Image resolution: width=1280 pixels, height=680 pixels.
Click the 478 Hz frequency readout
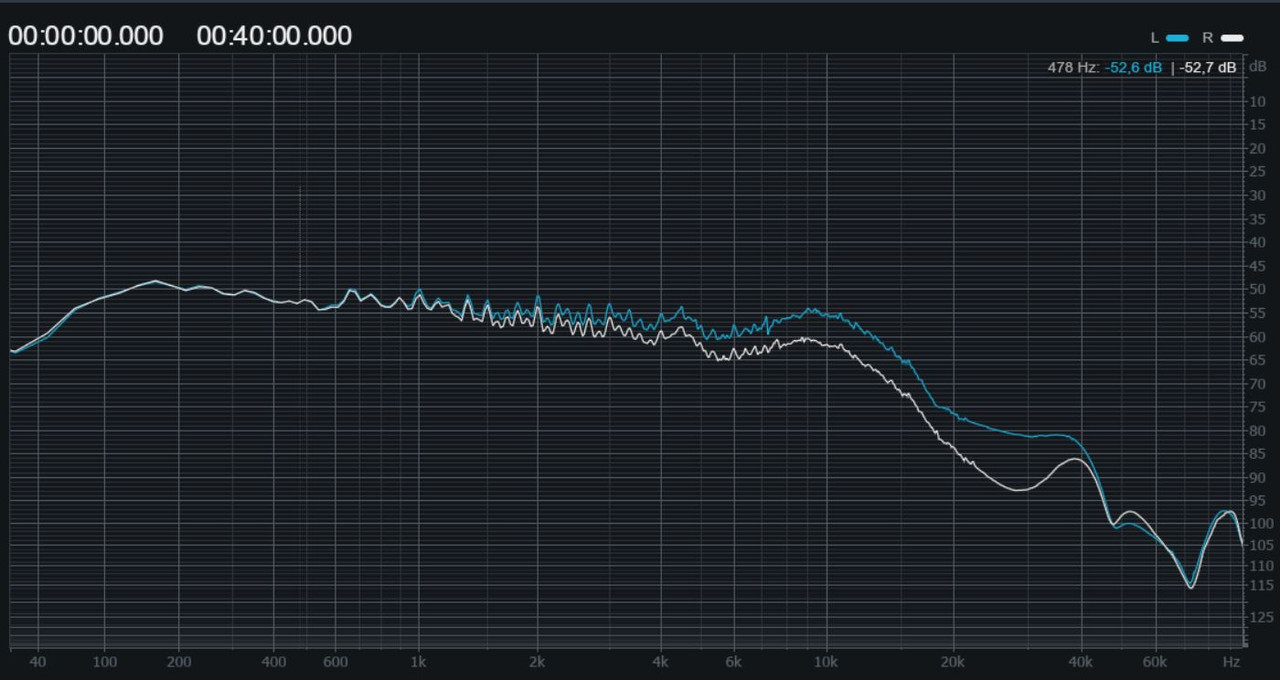pos(1073,67)
